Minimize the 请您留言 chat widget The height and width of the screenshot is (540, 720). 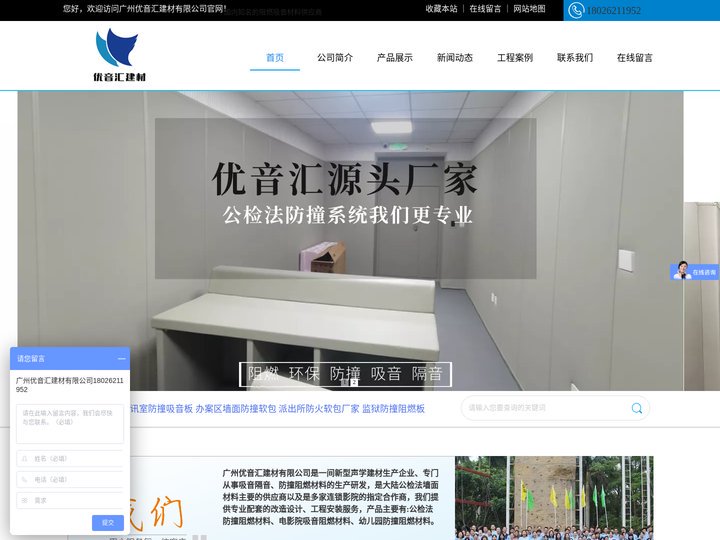click(121, 359)
